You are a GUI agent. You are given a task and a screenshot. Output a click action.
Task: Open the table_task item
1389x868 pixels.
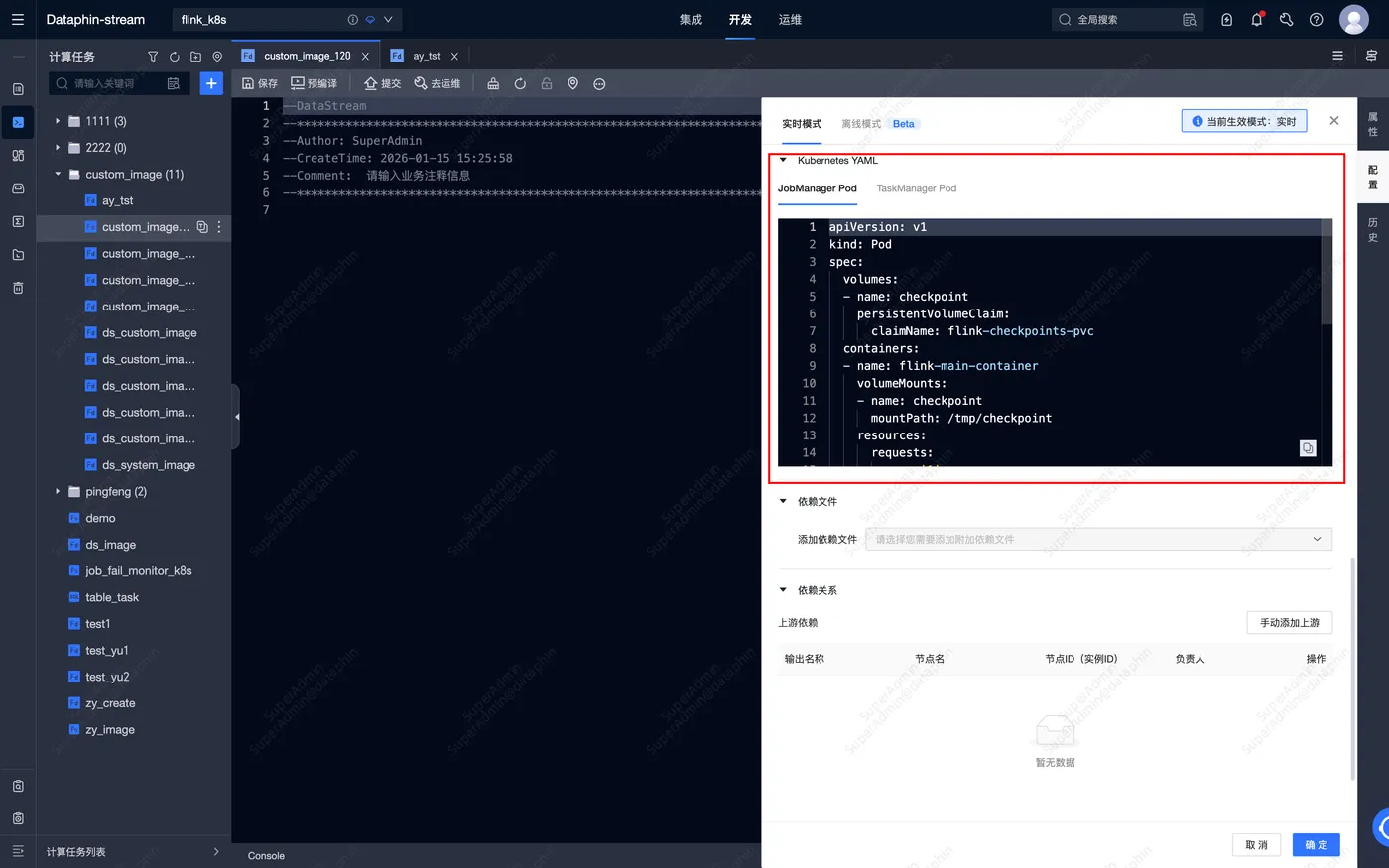click(x=112, y=598)
